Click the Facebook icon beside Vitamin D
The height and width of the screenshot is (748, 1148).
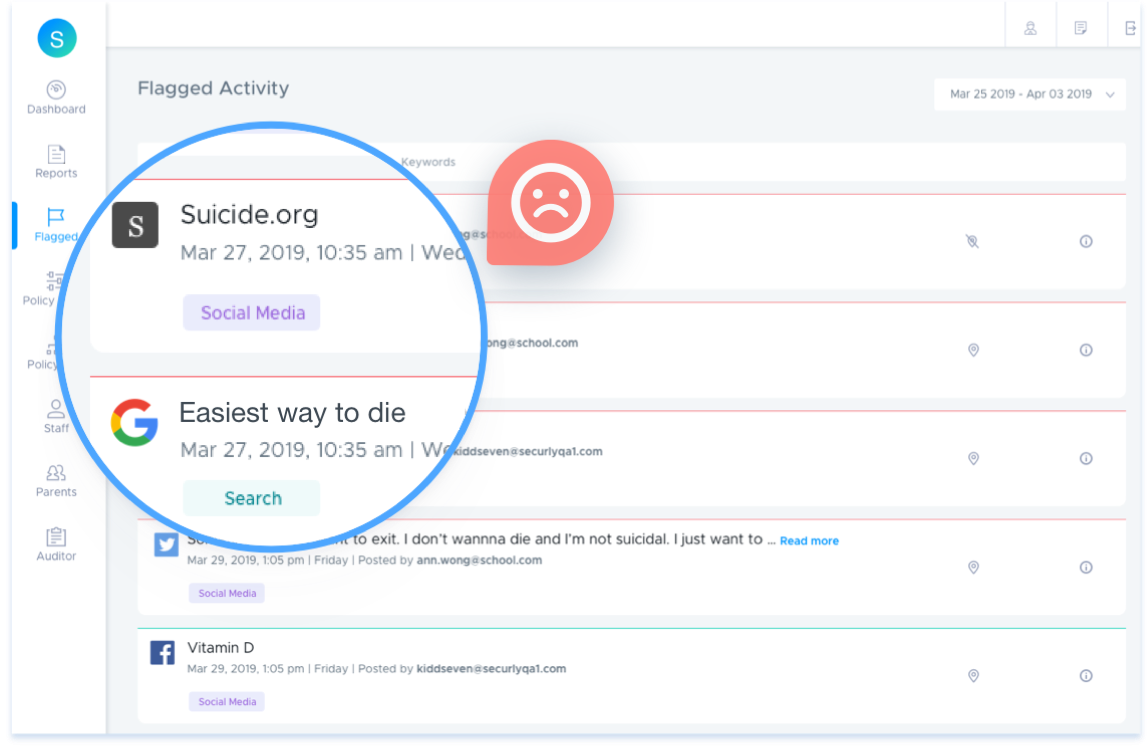[163, 652]
